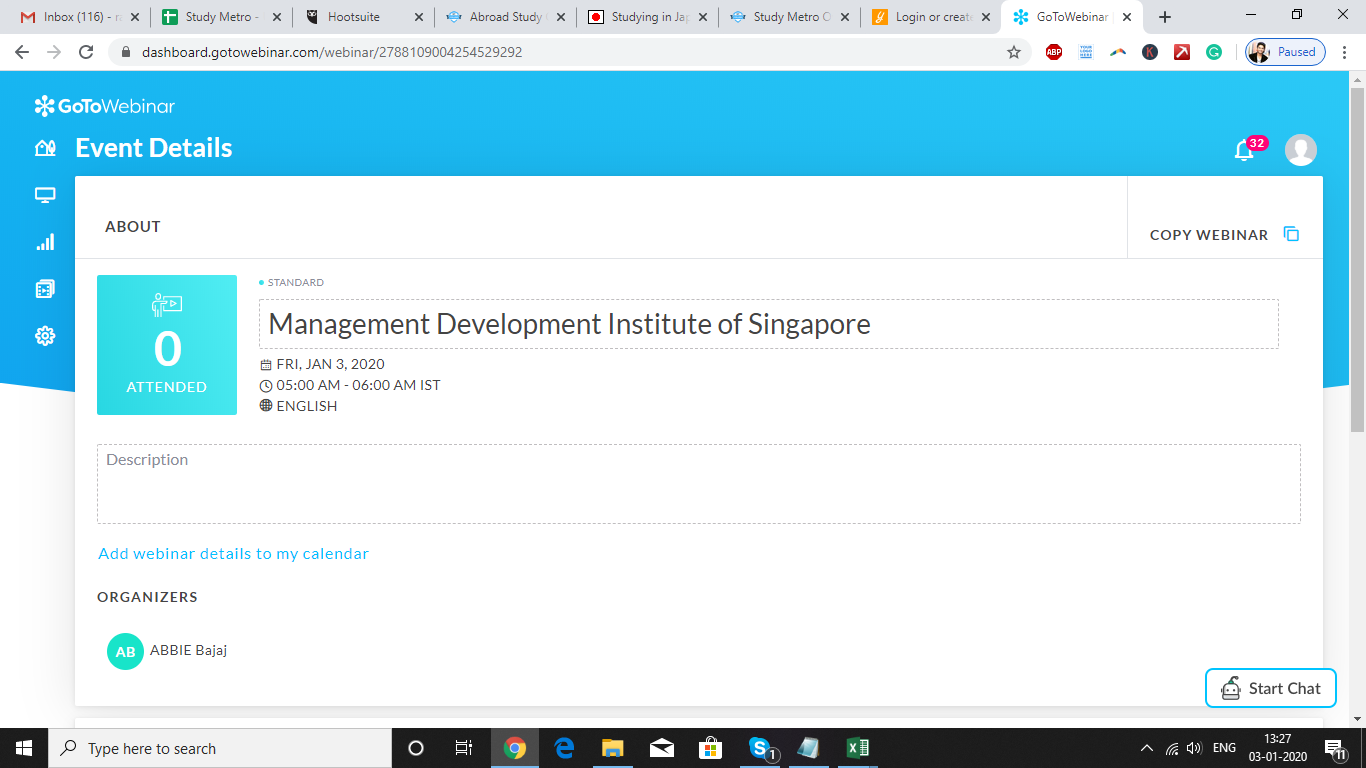
Task: Open Task View on the taskbar
Action: click(x=464, y=748)
